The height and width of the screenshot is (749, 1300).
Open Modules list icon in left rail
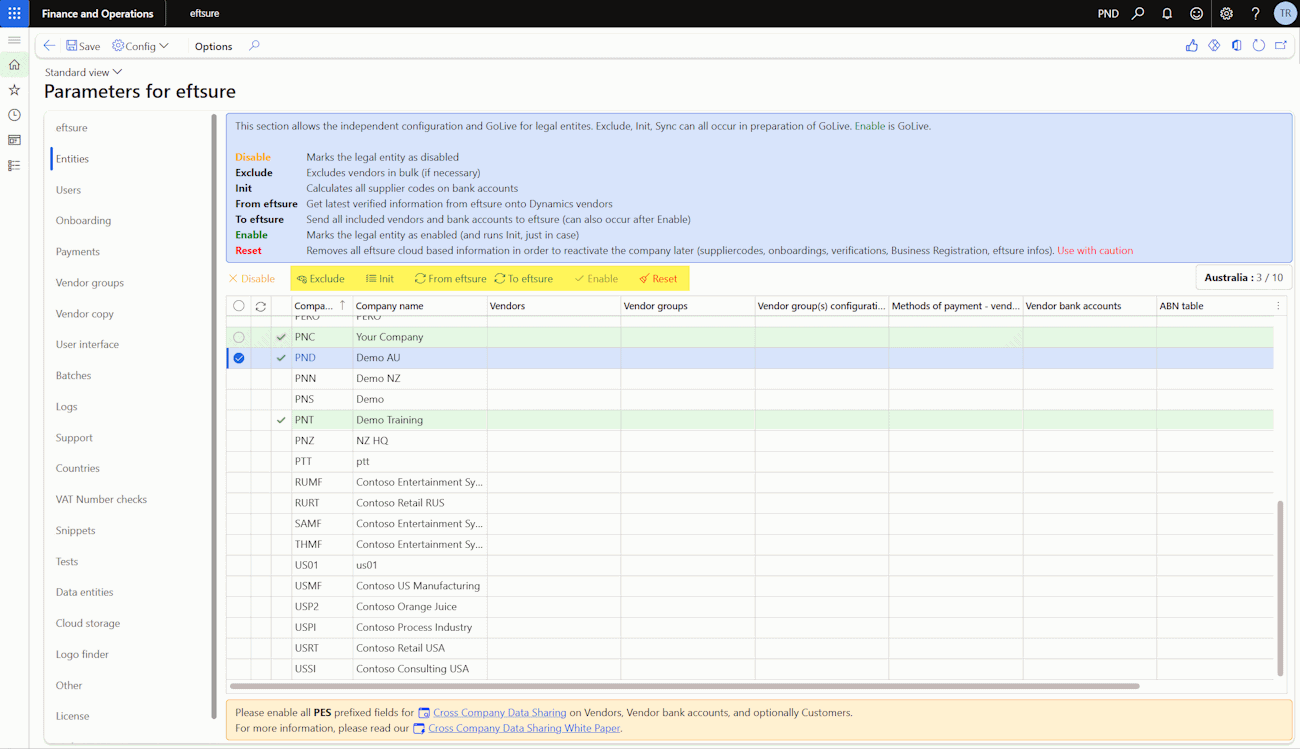tap(14, 165)
